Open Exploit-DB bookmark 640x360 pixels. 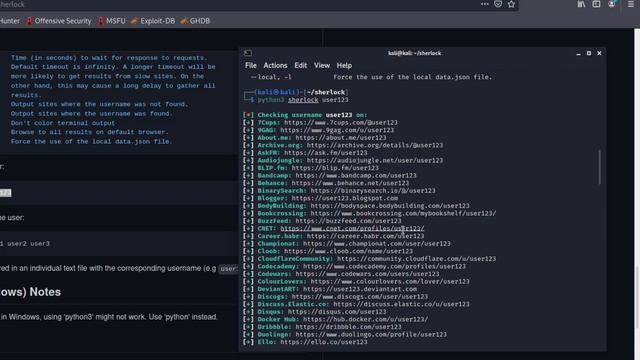[x=153, y=21]
